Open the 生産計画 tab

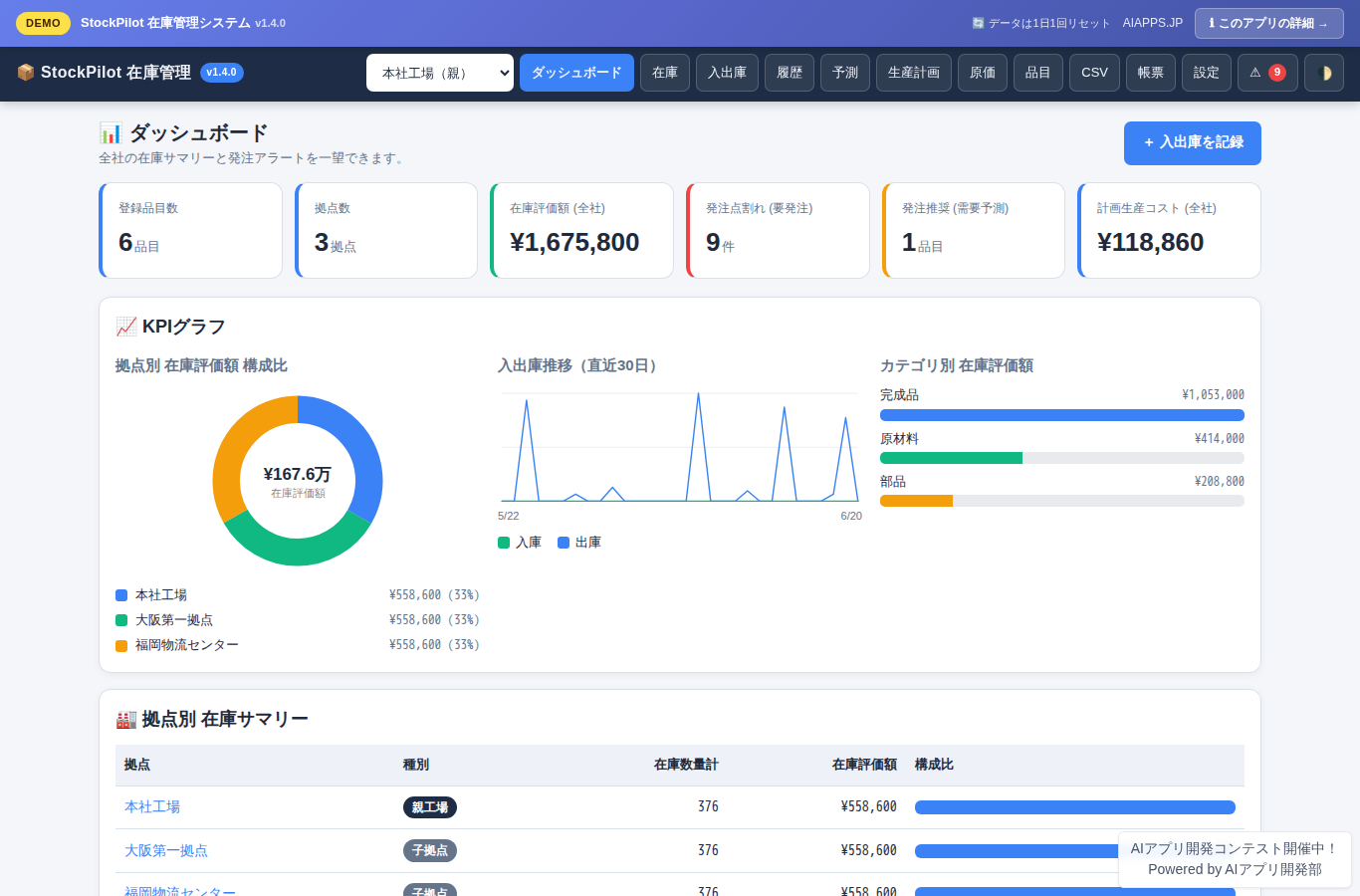pyautogui.click(x=914, y=73)
